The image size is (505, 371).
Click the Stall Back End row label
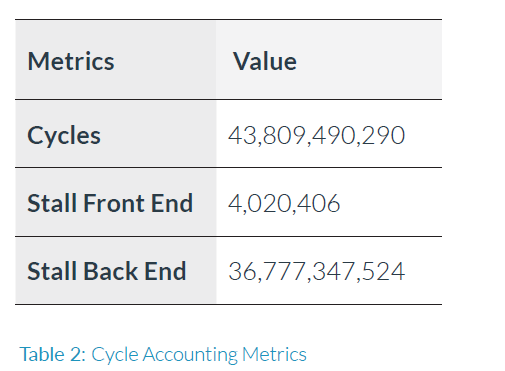coord(107,271)
